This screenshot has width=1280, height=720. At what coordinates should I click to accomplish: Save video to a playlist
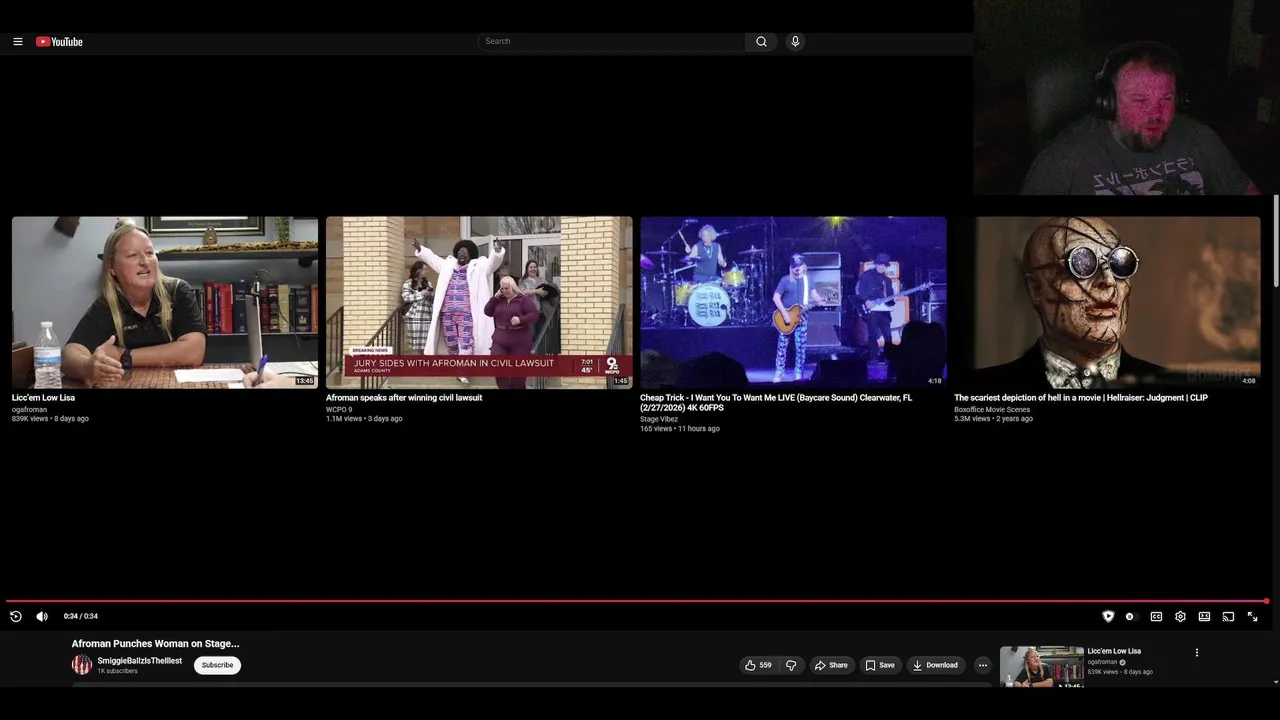[880, 665]
